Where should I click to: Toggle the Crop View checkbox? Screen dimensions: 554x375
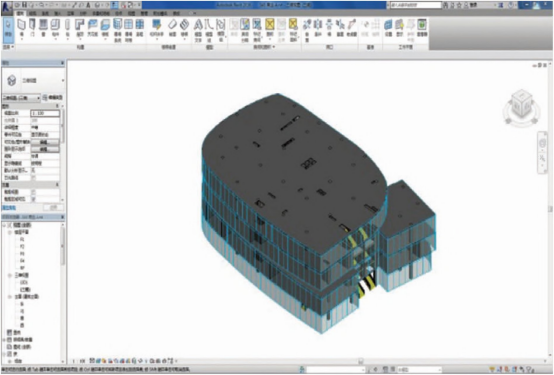[x=34, y=192]
